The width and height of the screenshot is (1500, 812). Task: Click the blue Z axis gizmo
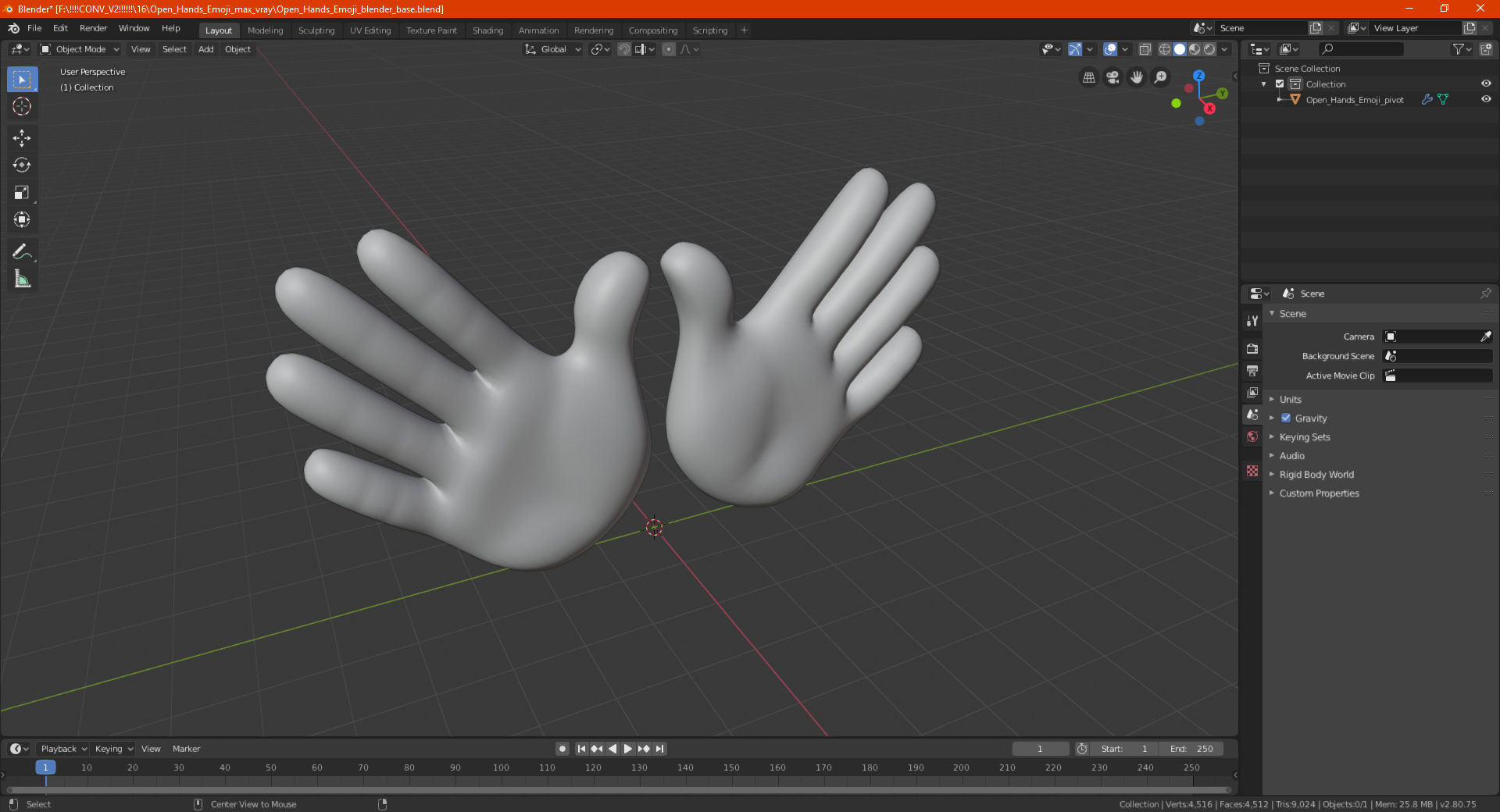coord(1198,76)
